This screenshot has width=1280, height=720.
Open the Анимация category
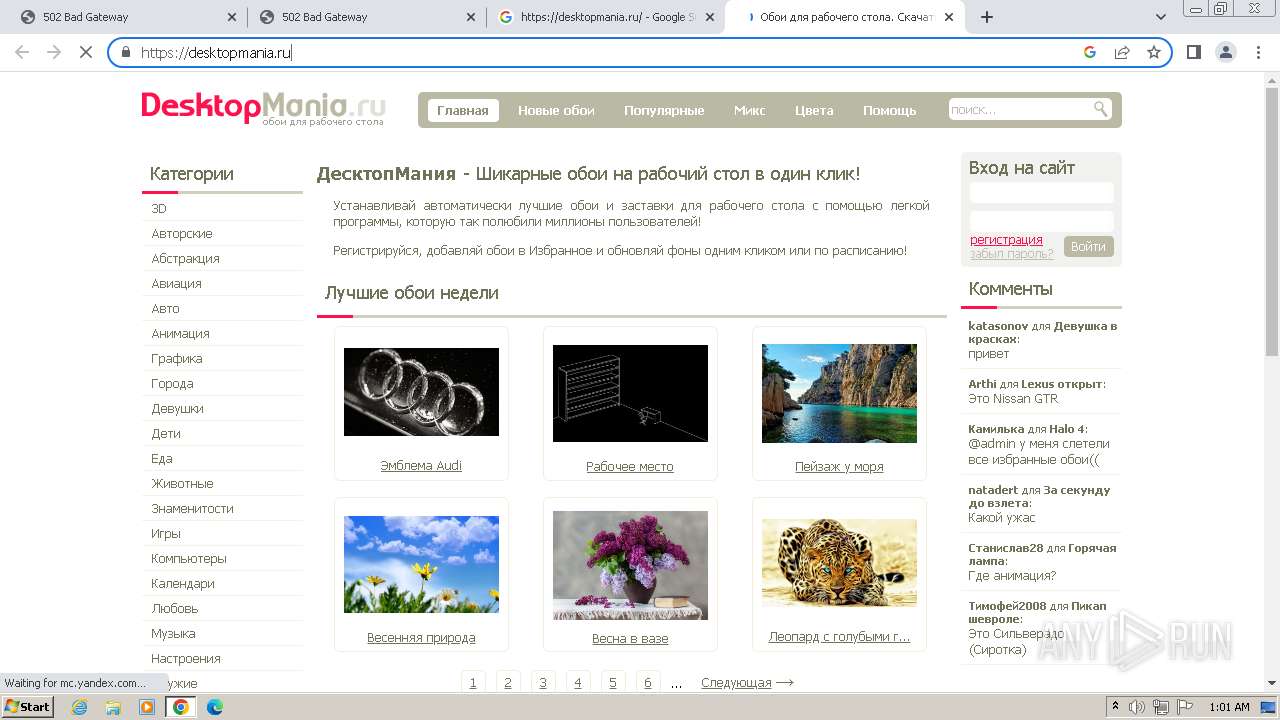[180, 333]
